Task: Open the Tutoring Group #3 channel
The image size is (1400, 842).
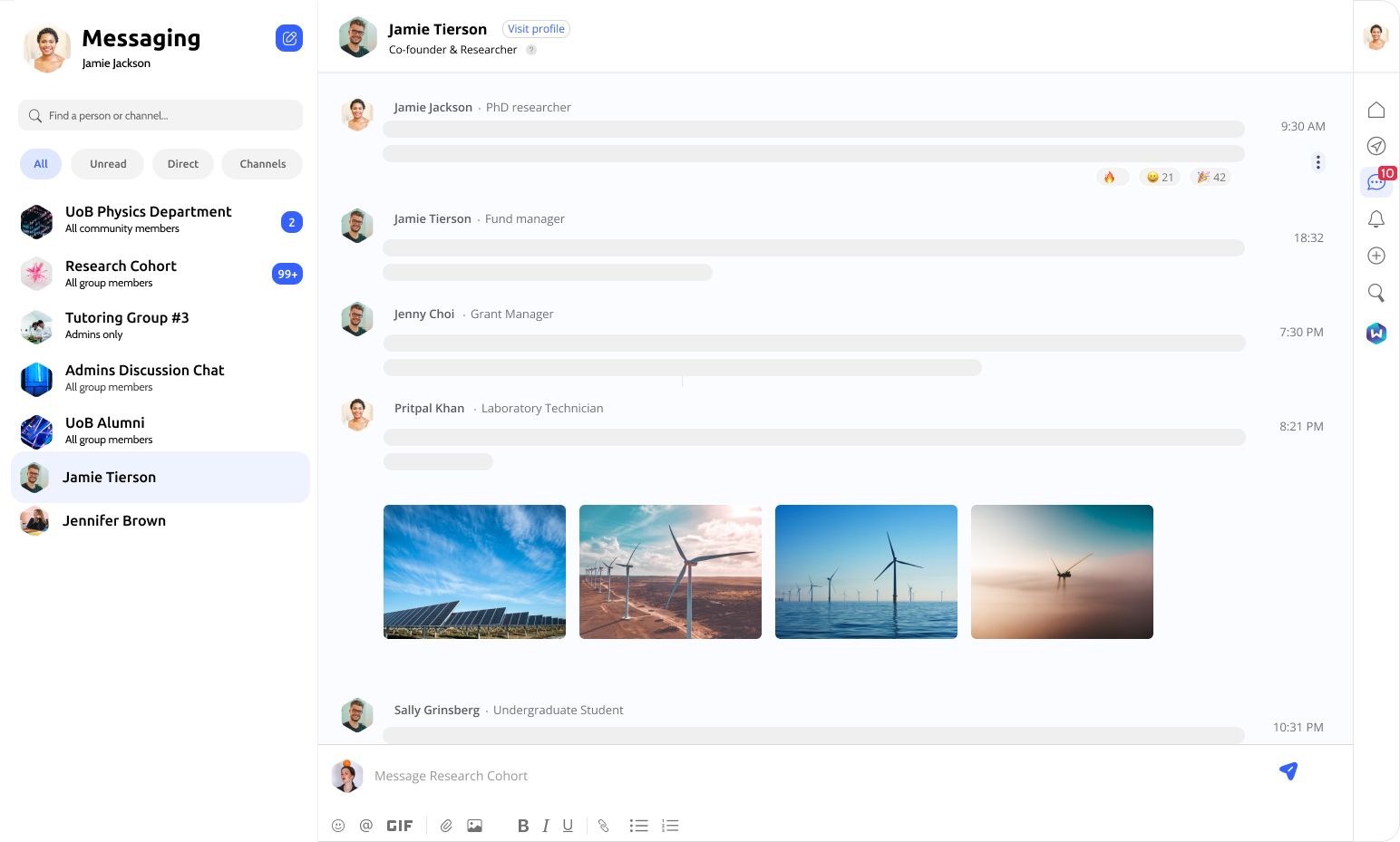Action: coord(160,325)
